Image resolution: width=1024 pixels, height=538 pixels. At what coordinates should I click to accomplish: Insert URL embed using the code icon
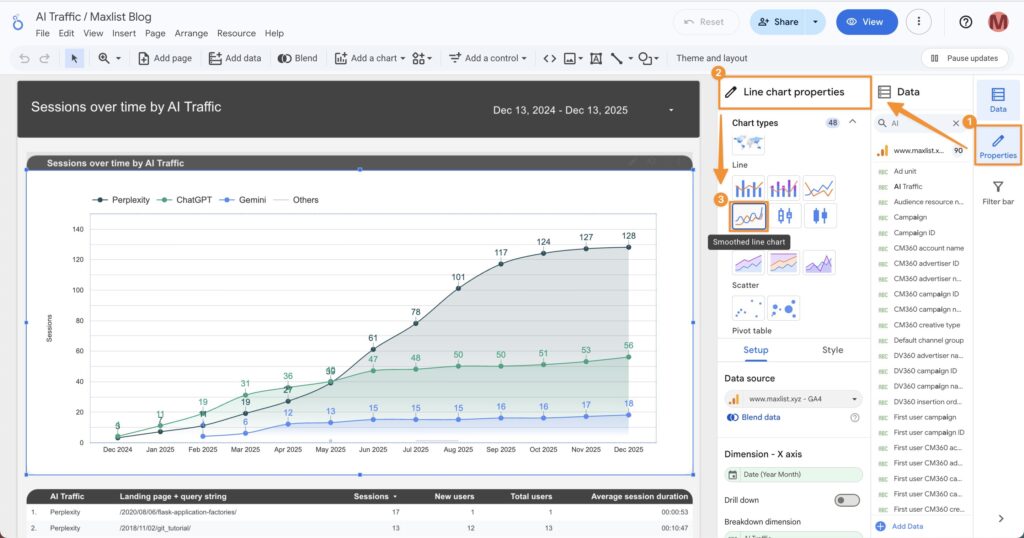(550, 58)
